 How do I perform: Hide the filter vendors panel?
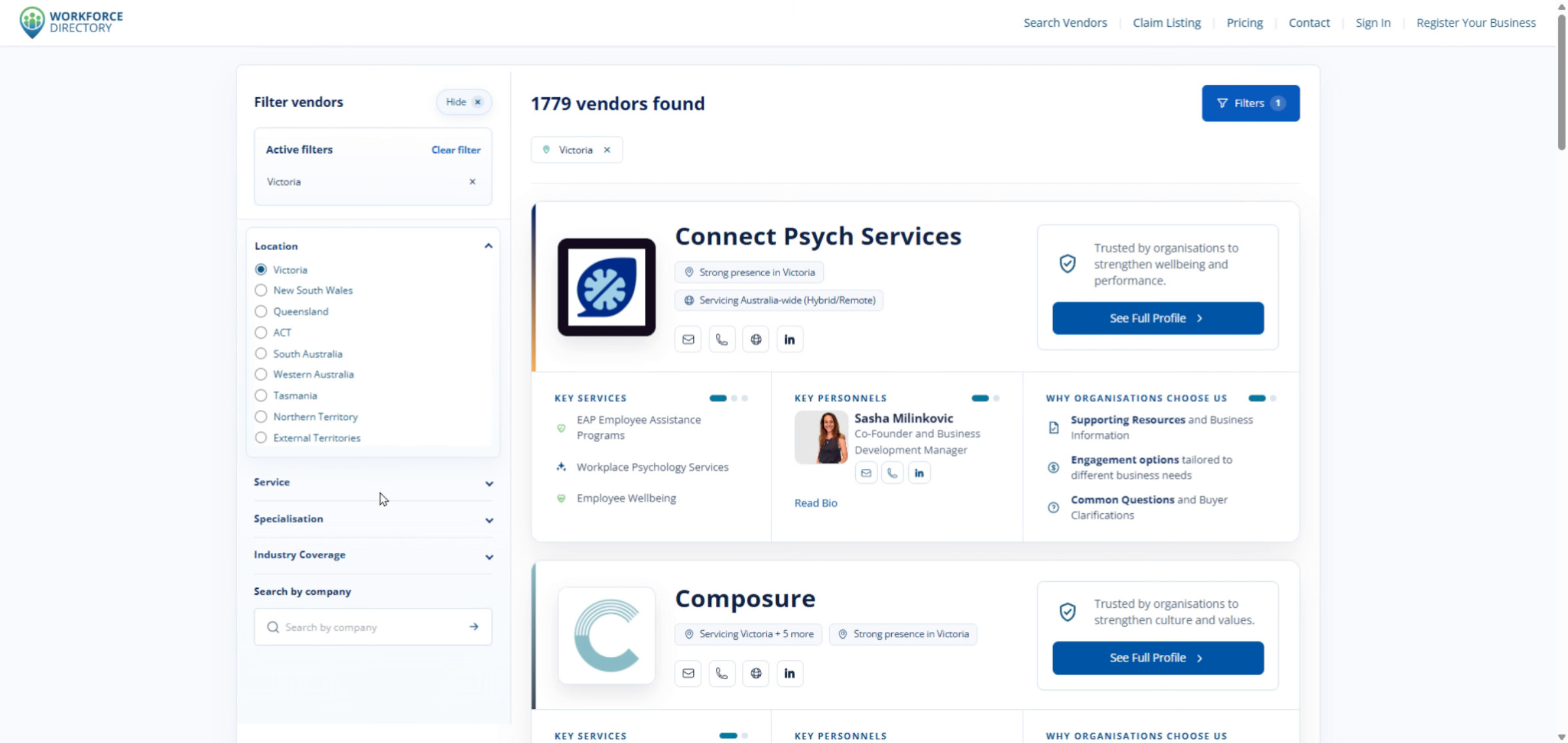[x=464, y=102]
